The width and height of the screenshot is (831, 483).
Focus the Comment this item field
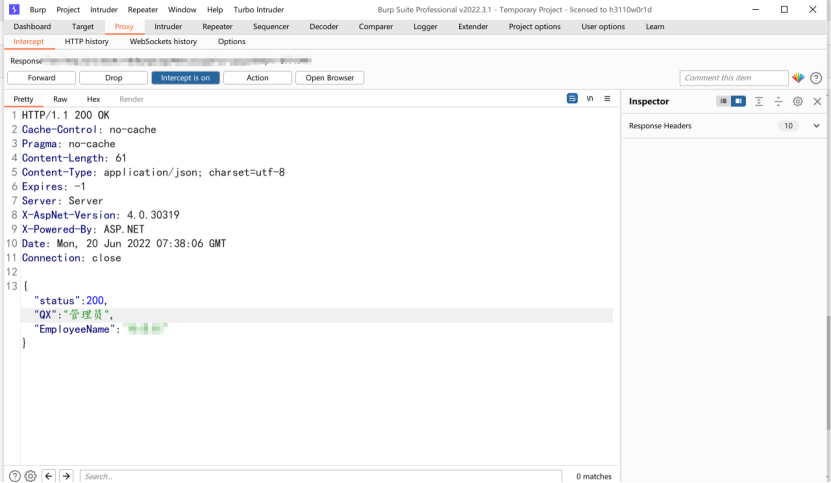click(734, 78)
